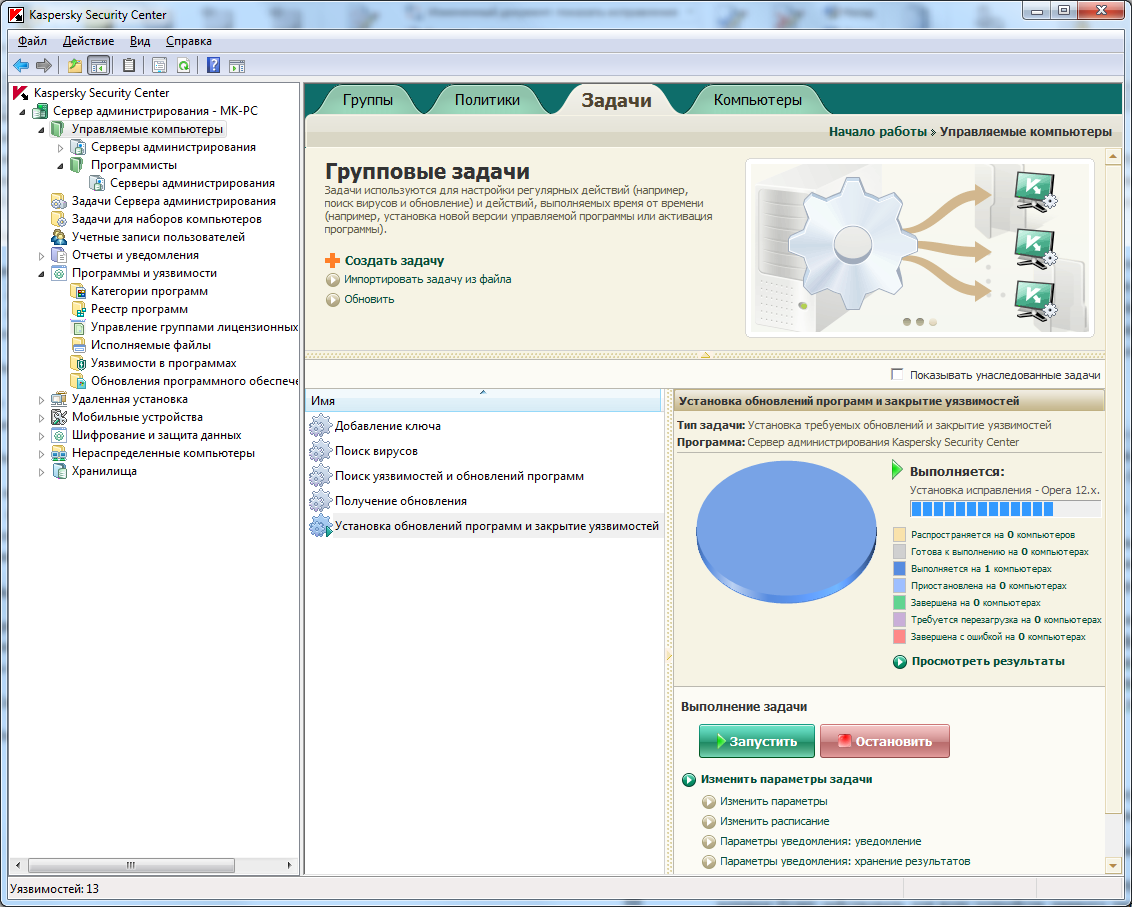Click the blue Выполняется legend swatch
The image size is (1132, 907).
point(899,568)
